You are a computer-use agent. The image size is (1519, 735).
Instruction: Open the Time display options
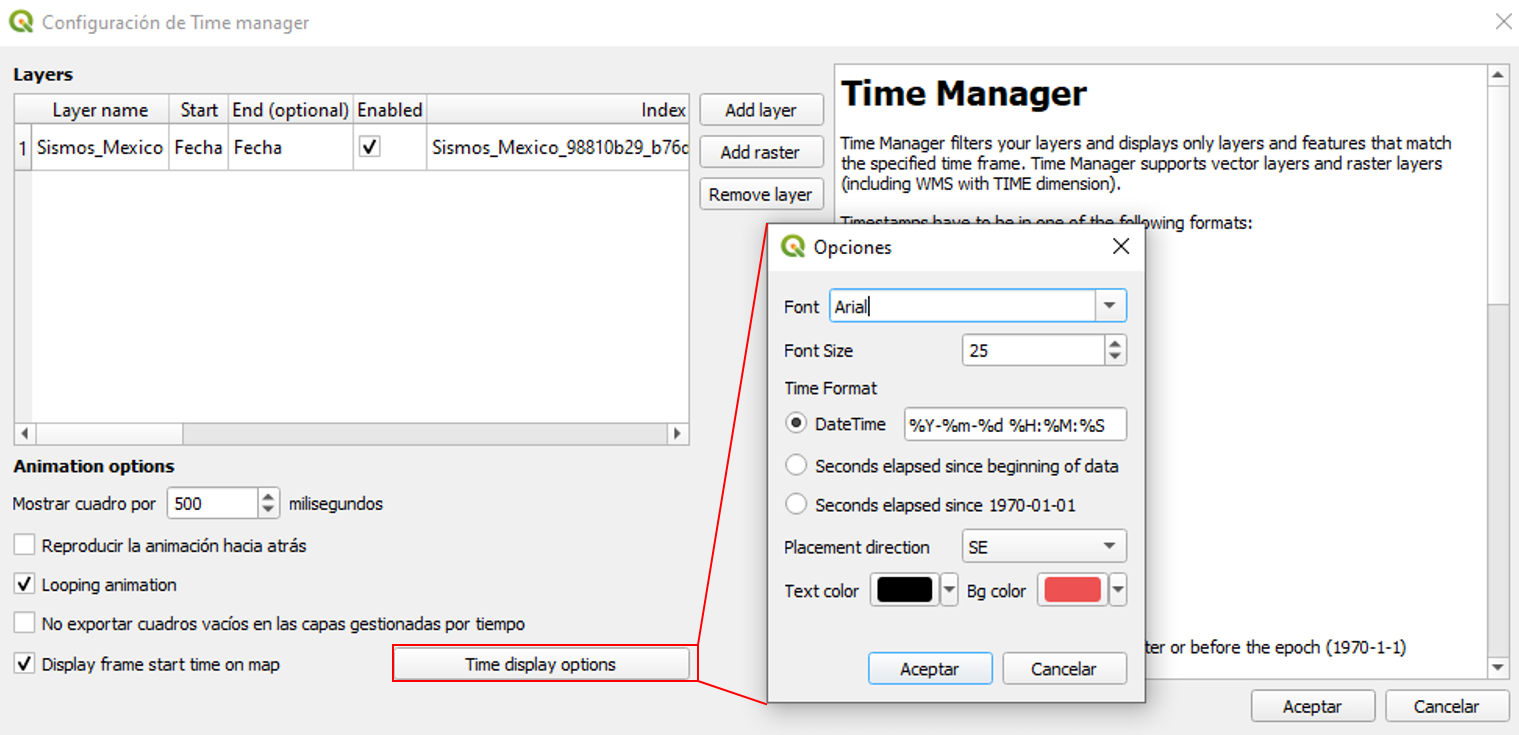tap(540, 664)
